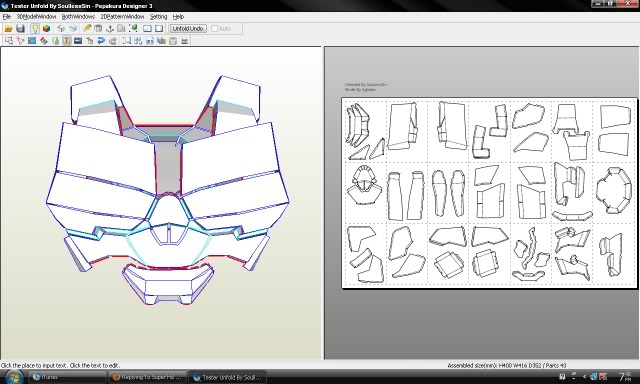Click the anchor icon in the toolbar
This screenshot has height=384, width=640.
[109, 29]
